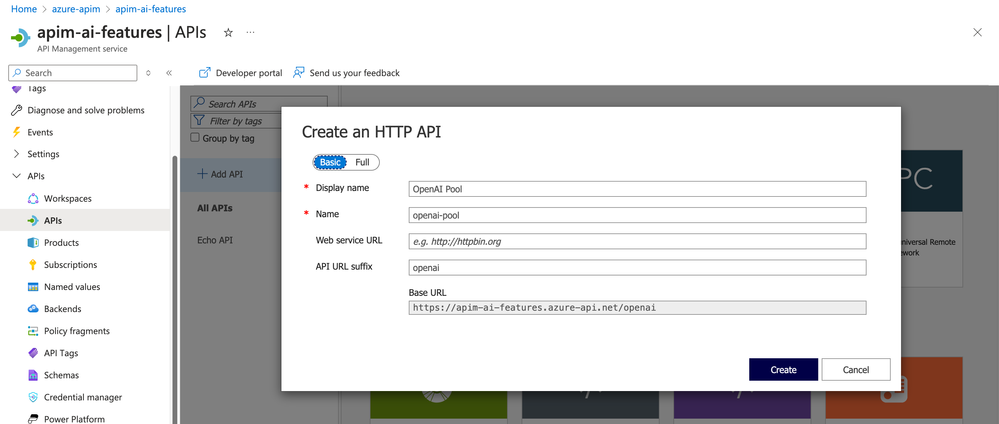Click the Add API label
The width and height of the screenshot is (999, 424).
[x=227, y=174]
